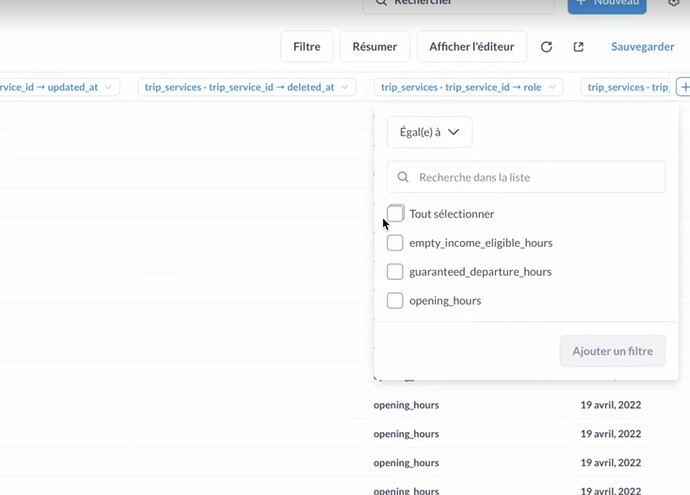Tick the empty_income_eligible_hours checkbox
The width and height of the screenshot is (690, 495).
[x=395, y=242]
